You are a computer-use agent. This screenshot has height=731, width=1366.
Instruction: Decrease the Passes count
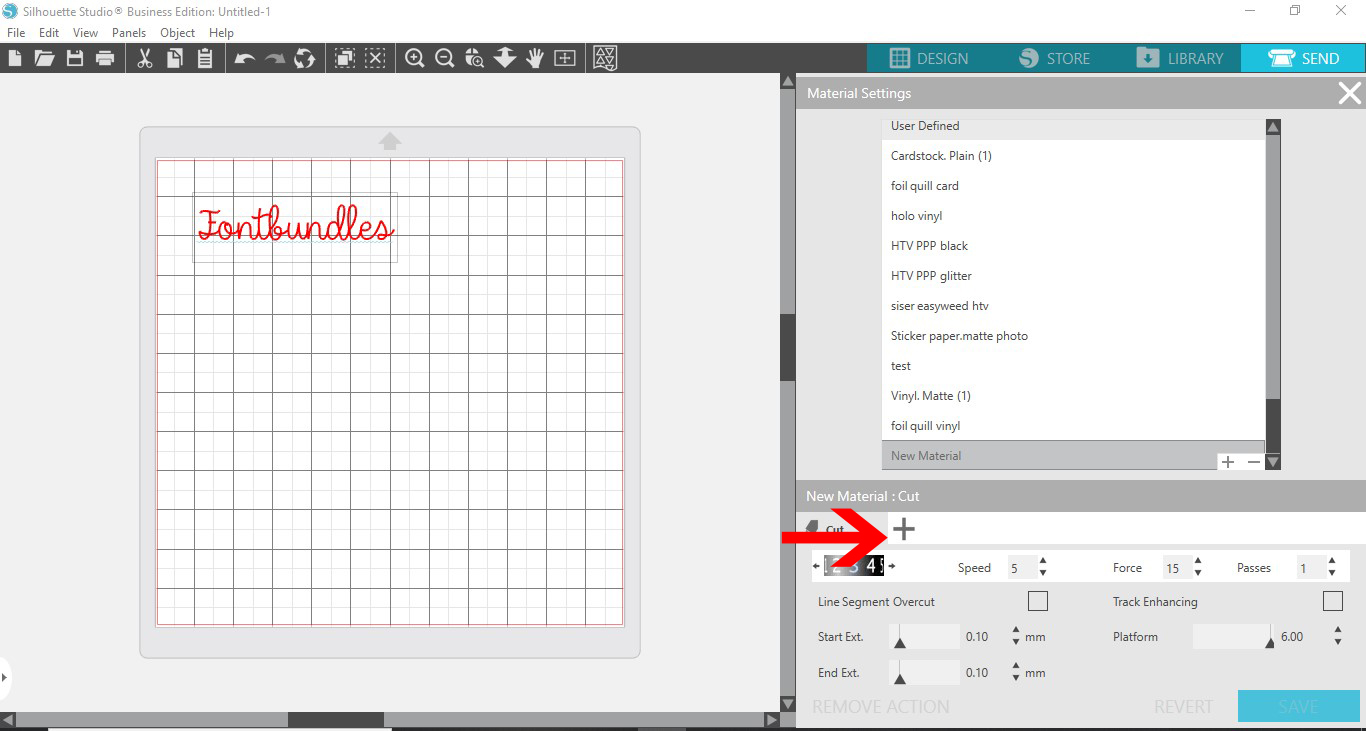tap(1332, 573)
